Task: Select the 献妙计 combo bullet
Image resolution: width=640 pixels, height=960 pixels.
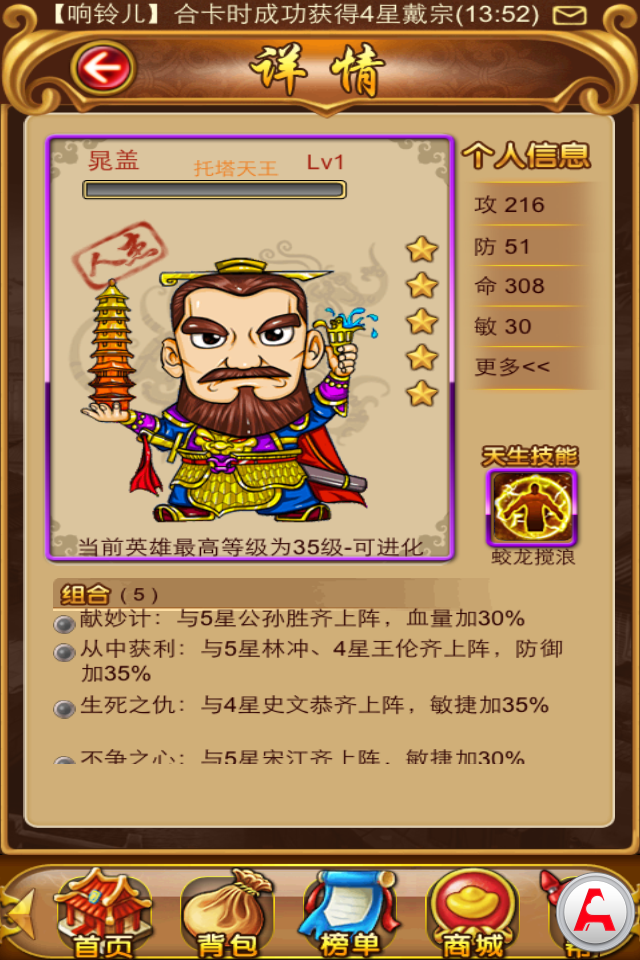Action: click(64, 624)
